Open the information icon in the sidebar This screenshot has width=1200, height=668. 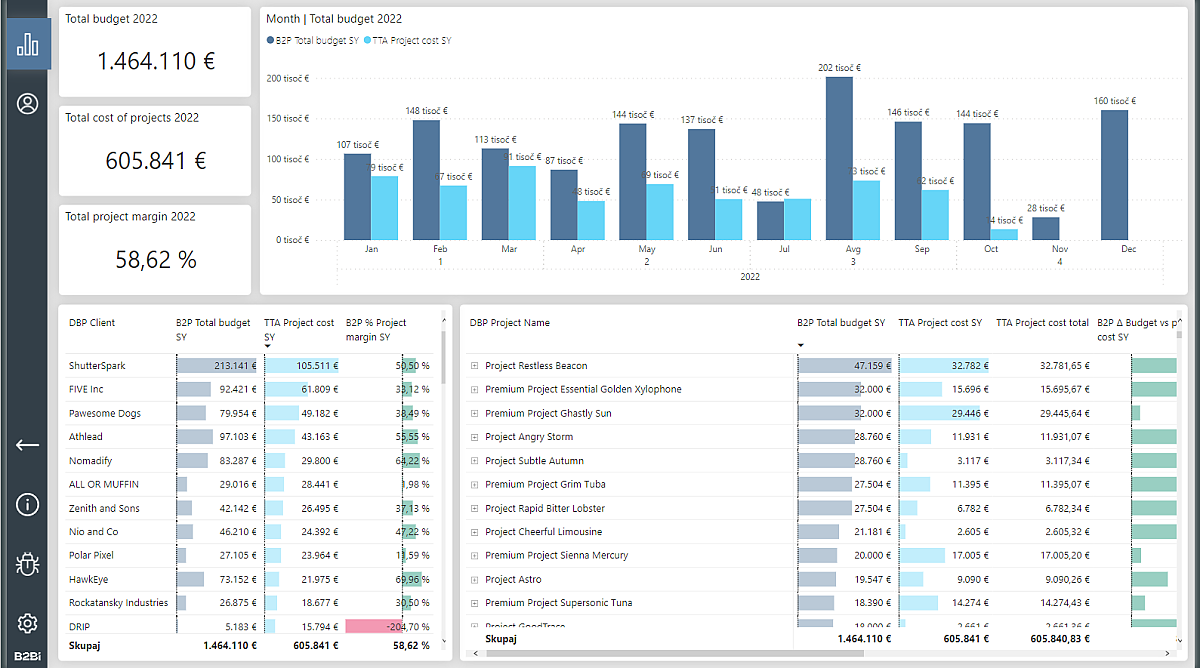point(28,505)
